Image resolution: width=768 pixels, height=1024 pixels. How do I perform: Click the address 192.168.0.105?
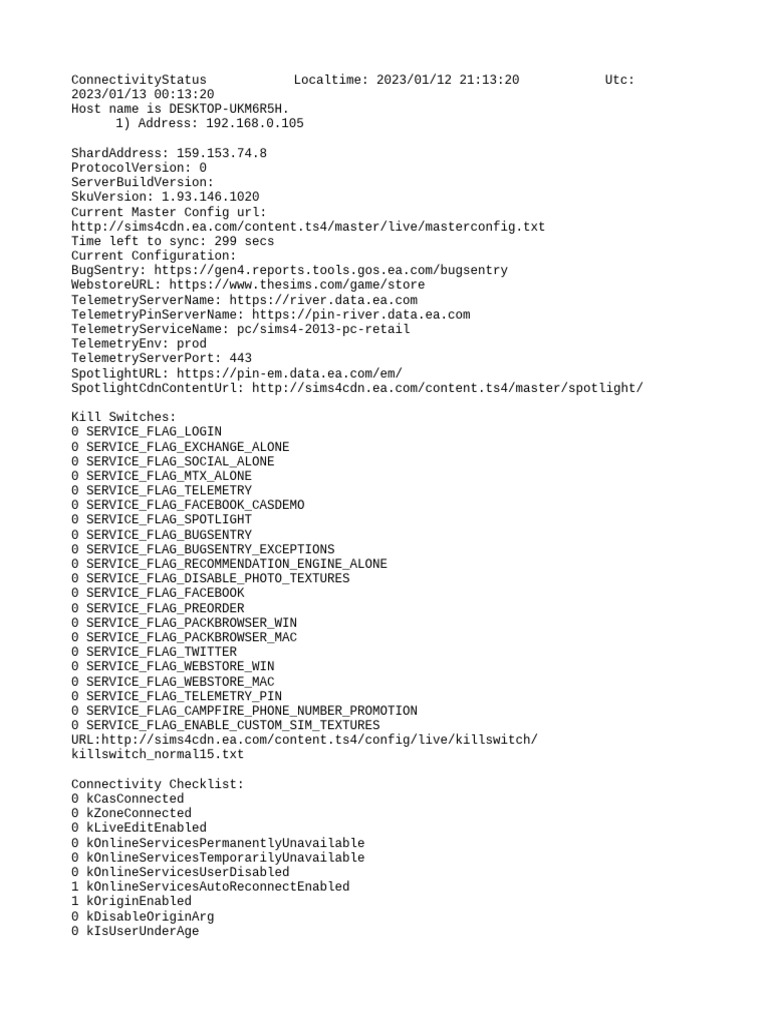coord(255,123)
